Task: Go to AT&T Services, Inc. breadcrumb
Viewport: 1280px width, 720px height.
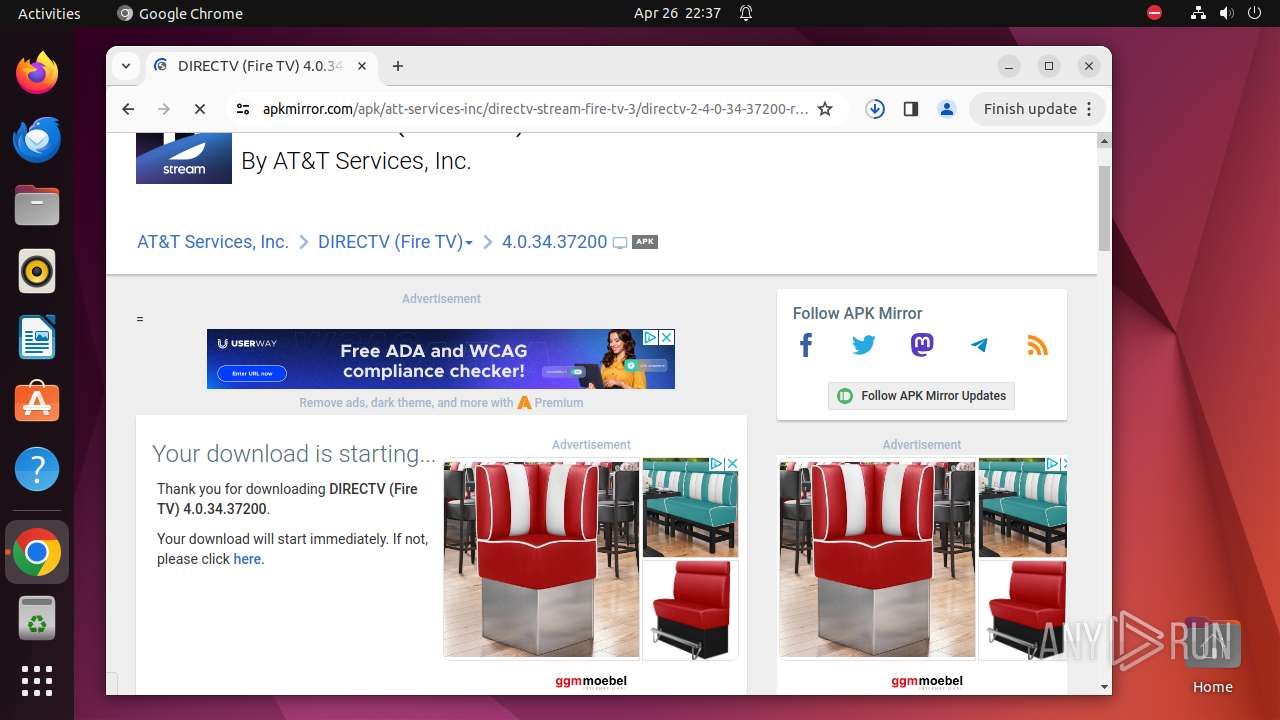Action: pos(213,242)
